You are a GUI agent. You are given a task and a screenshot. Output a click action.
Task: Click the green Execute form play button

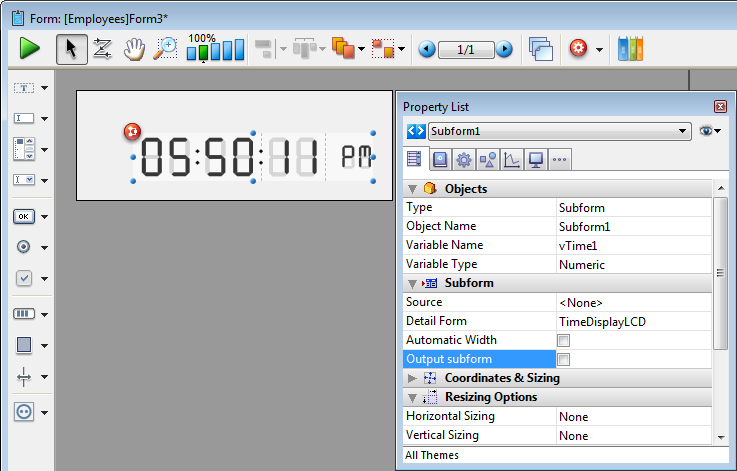point(30,48)
